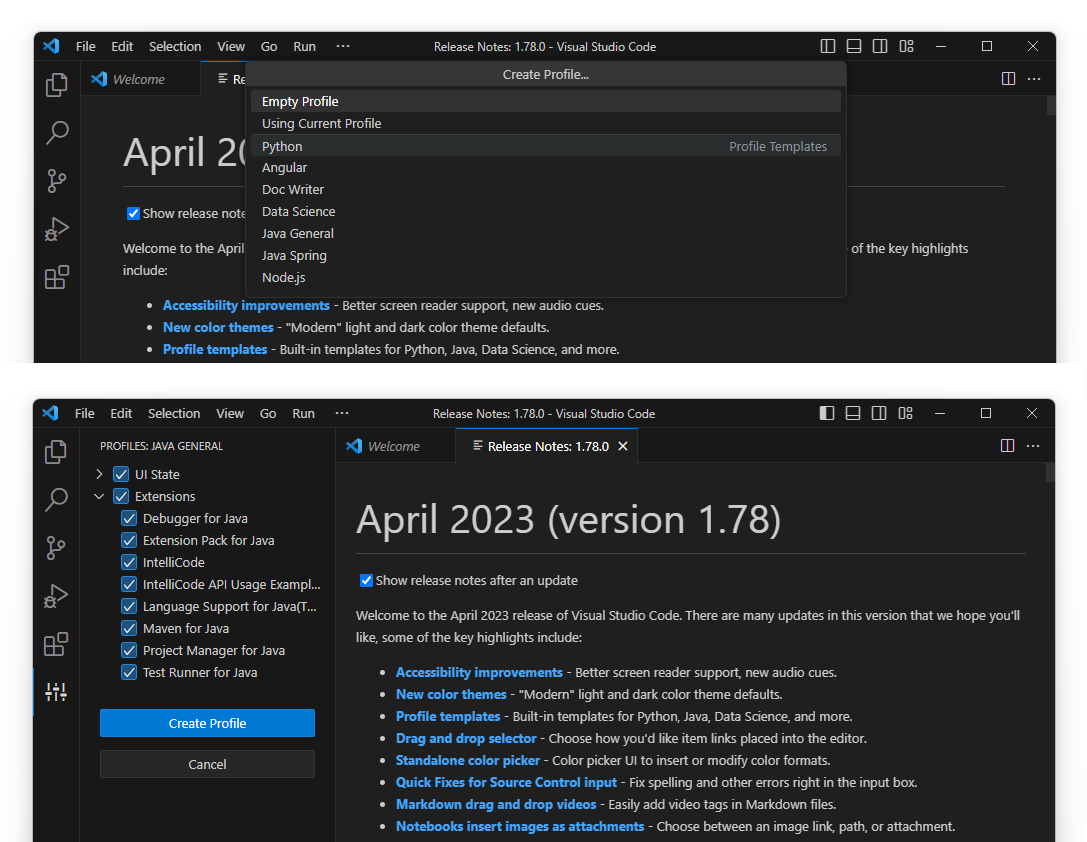Click the Create Profile button

207,723
